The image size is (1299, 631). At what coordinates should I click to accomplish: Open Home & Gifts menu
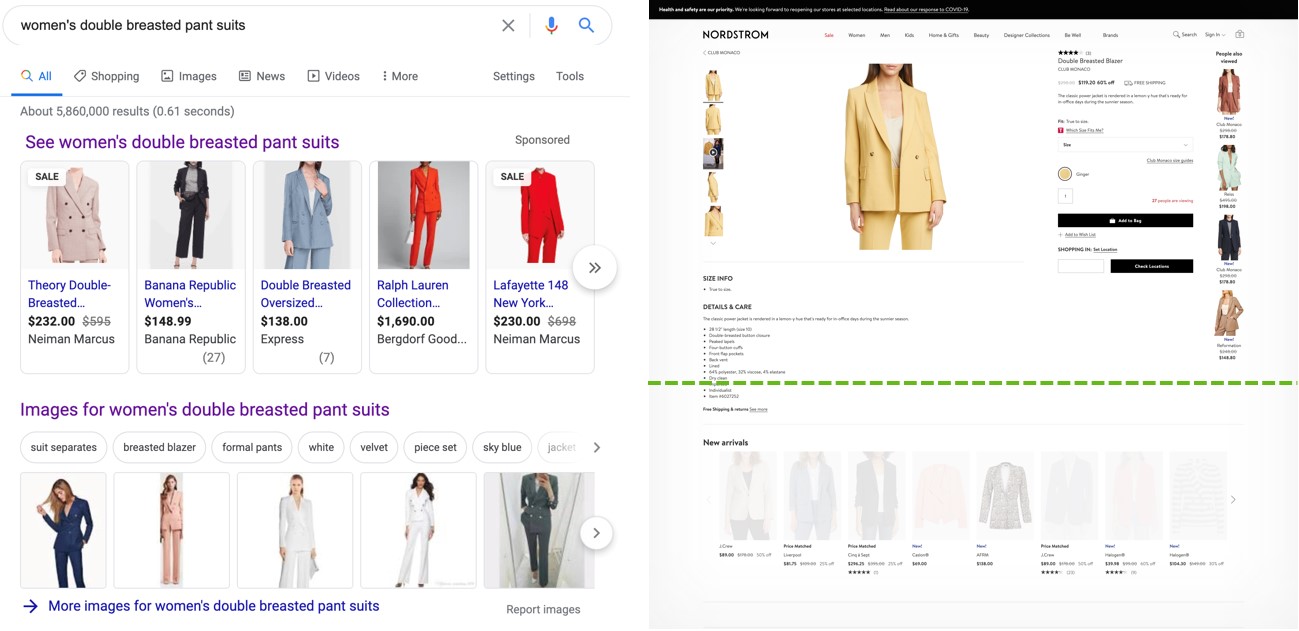pyautogui.click(x=944, y=35)
